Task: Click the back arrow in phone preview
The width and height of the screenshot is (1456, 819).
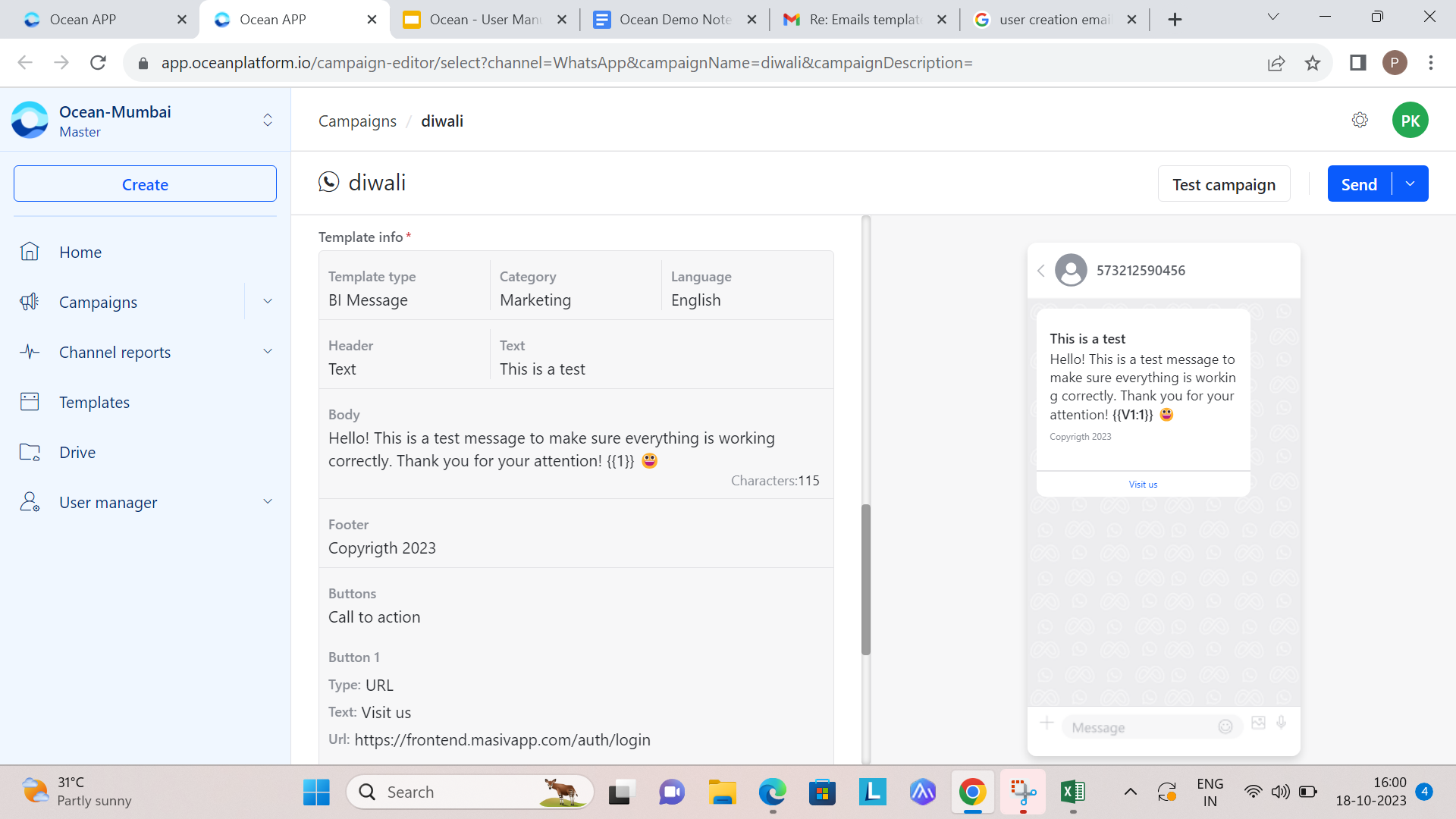Action: (1041, 271)
